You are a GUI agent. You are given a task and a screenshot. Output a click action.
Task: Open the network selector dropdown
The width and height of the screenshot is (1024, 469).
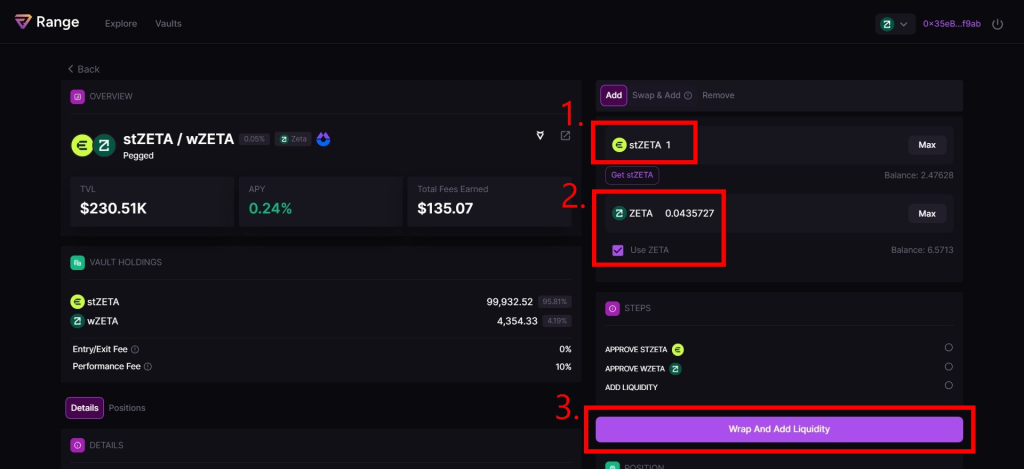pos(895,23)
